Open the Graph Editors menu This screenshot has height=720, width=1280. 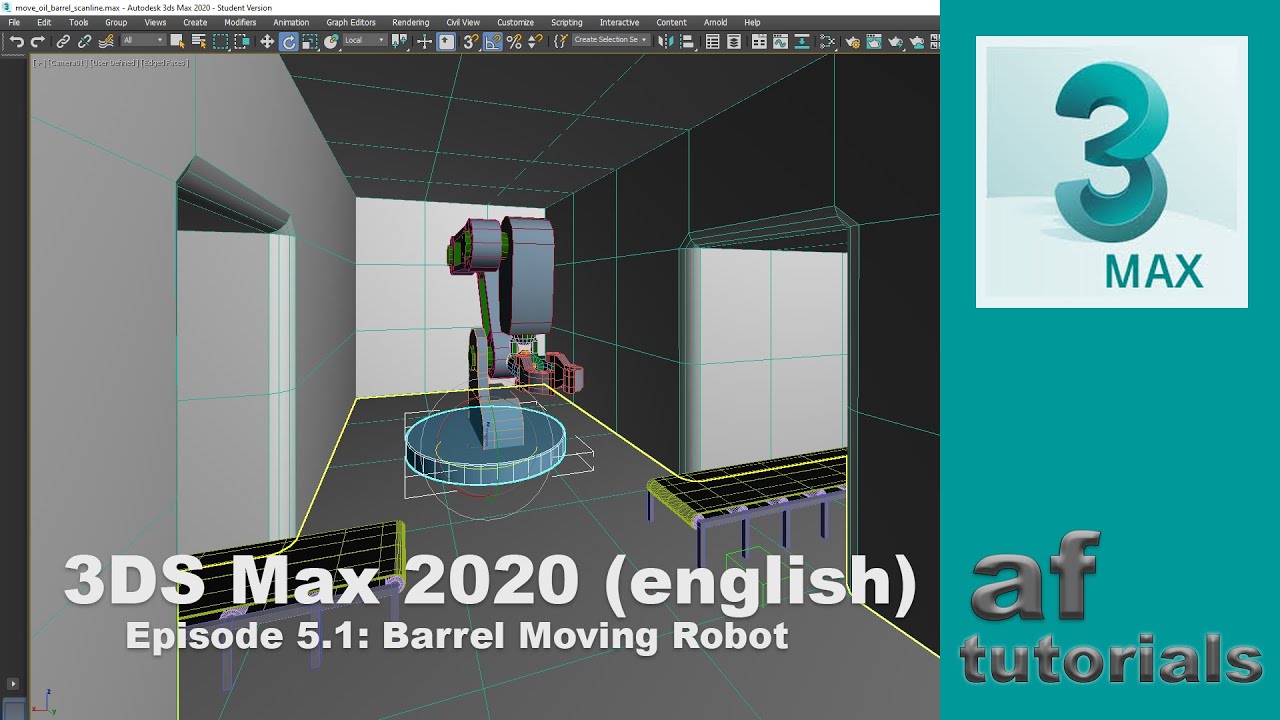351,22
